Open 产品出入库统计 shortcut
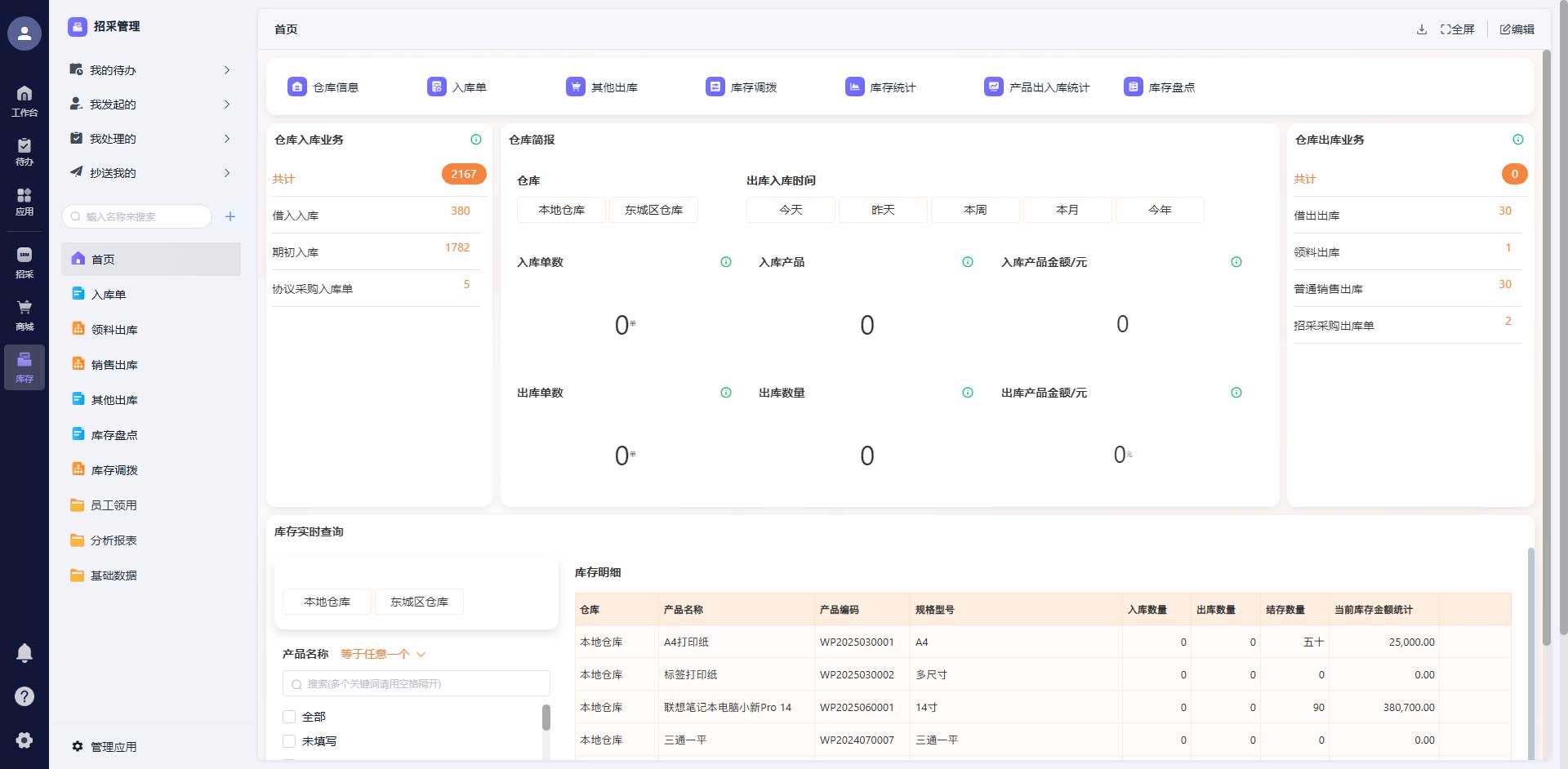The image size is (1568, 769). [1037, 87]
